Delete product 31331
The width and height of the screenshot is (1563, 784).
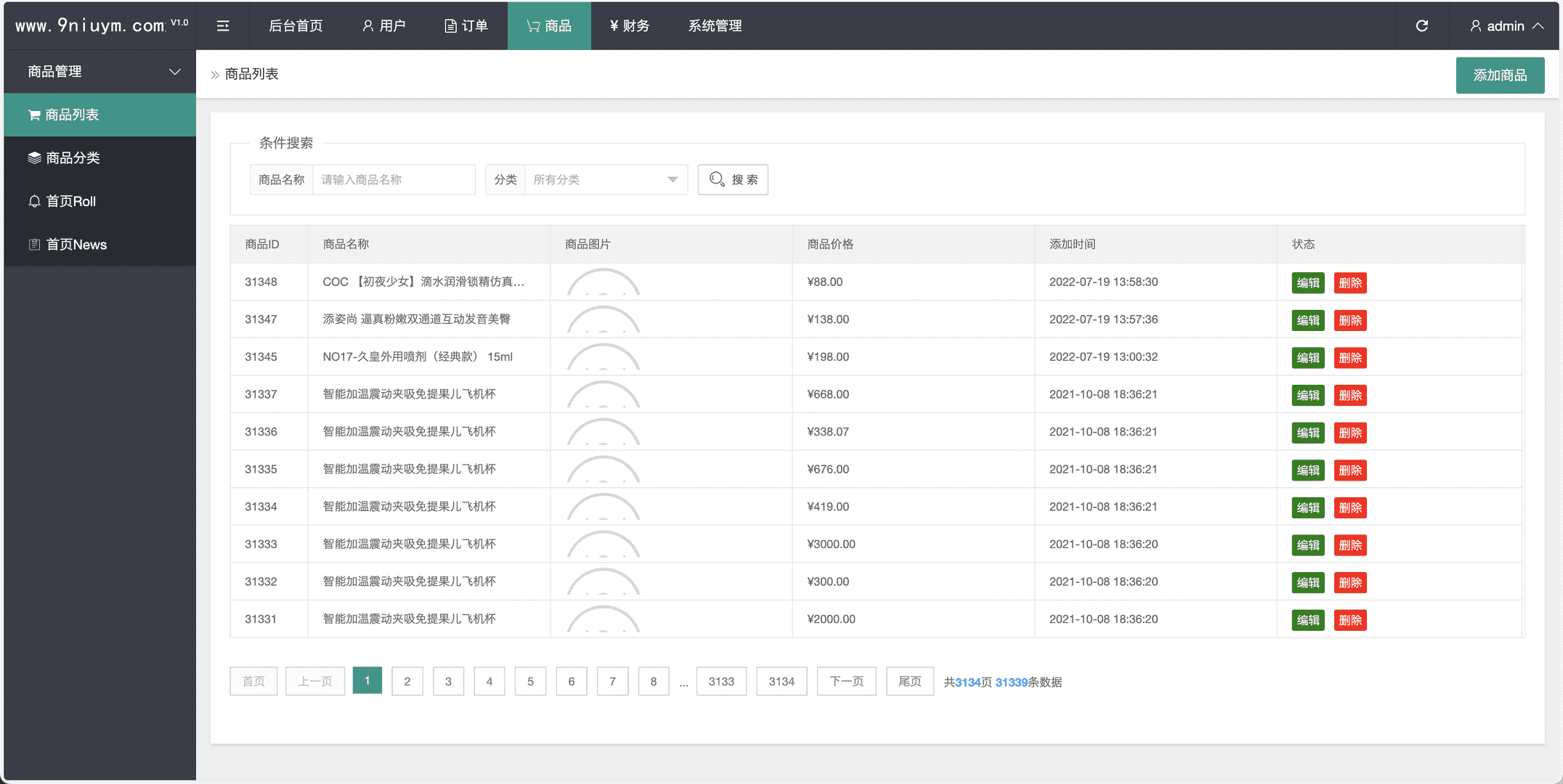tap(1350, 621)
